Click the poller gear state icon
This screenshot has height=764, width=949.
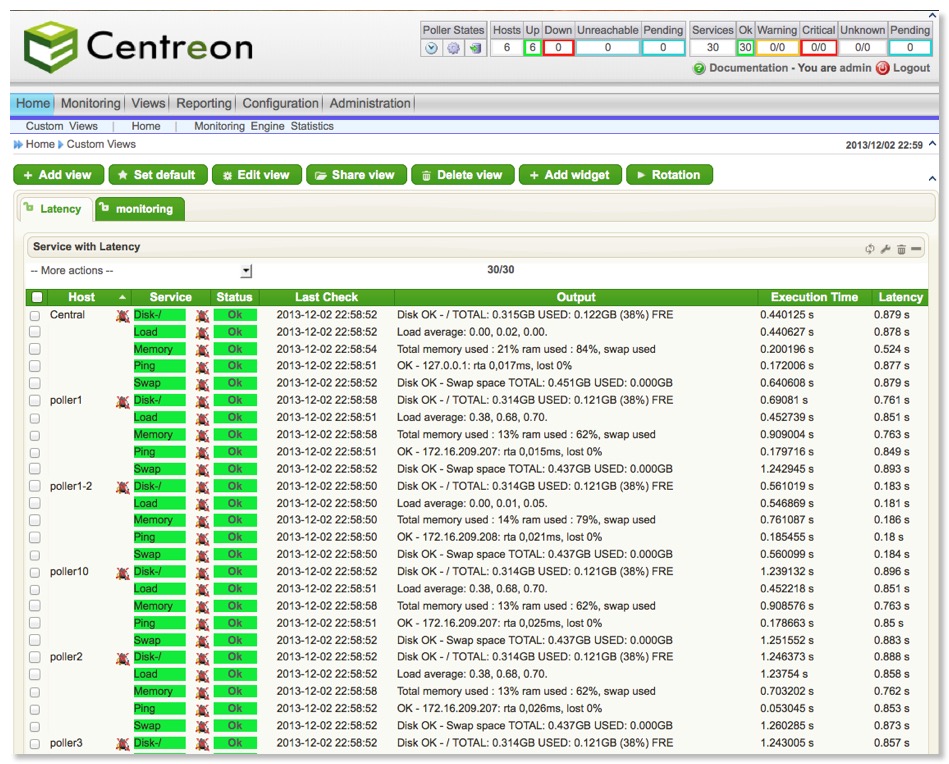(x=453, y=48)
